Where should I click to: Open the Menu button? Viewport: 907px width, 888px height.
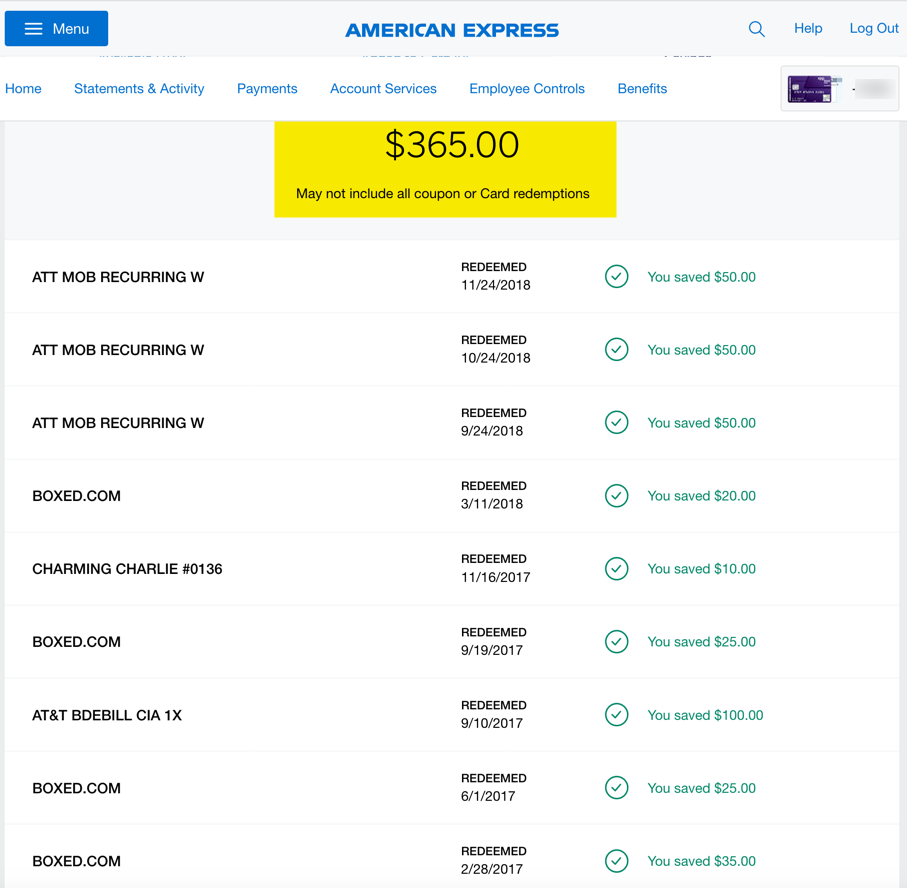click(x=56, y=28)
